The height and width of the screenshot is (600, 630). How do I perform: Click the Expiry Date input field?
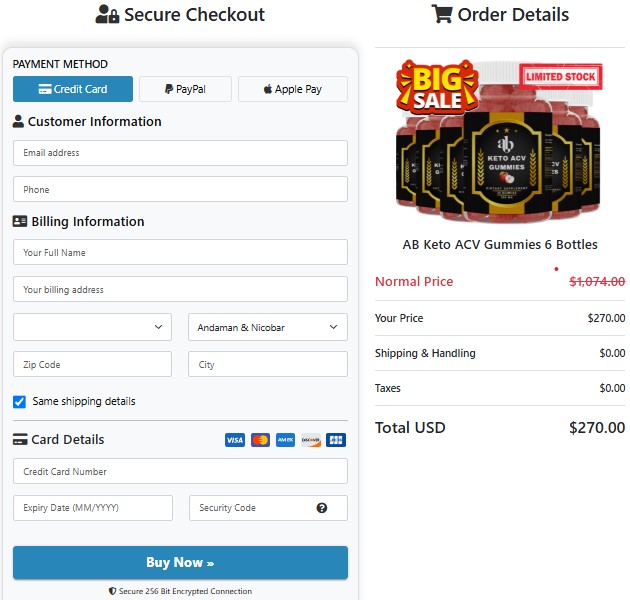tap(92, 508)
